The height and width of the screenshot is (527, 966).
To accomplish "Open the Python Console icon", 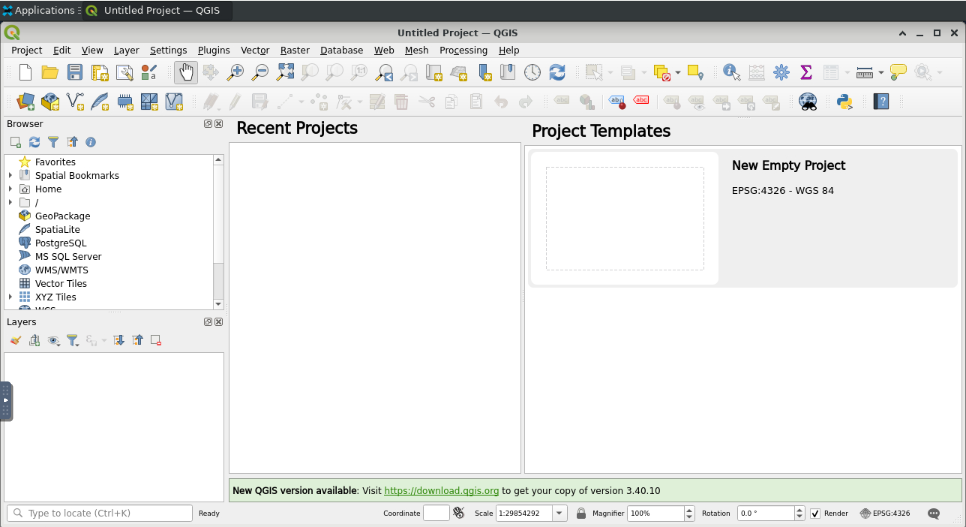I will (845, 102).
